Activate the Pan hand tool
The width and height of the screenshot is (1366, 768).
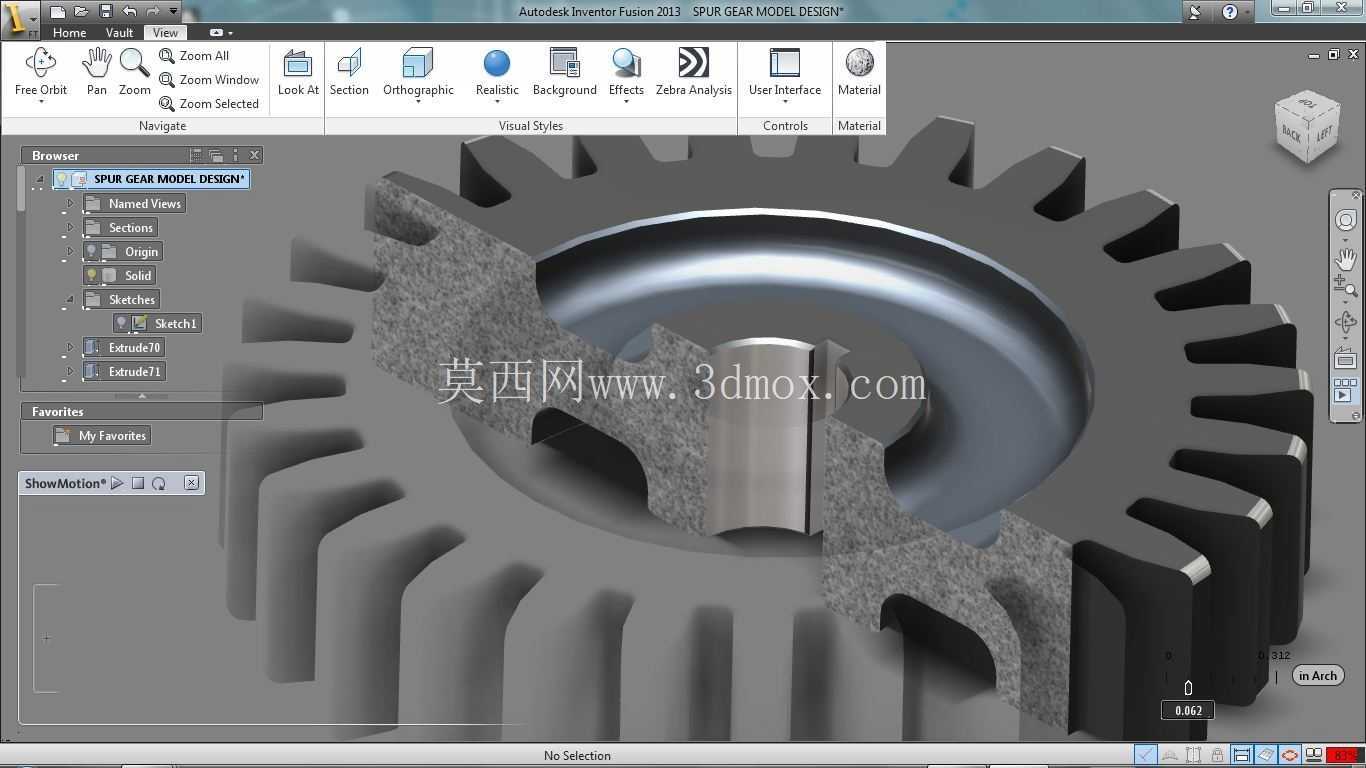pos(96,72)
